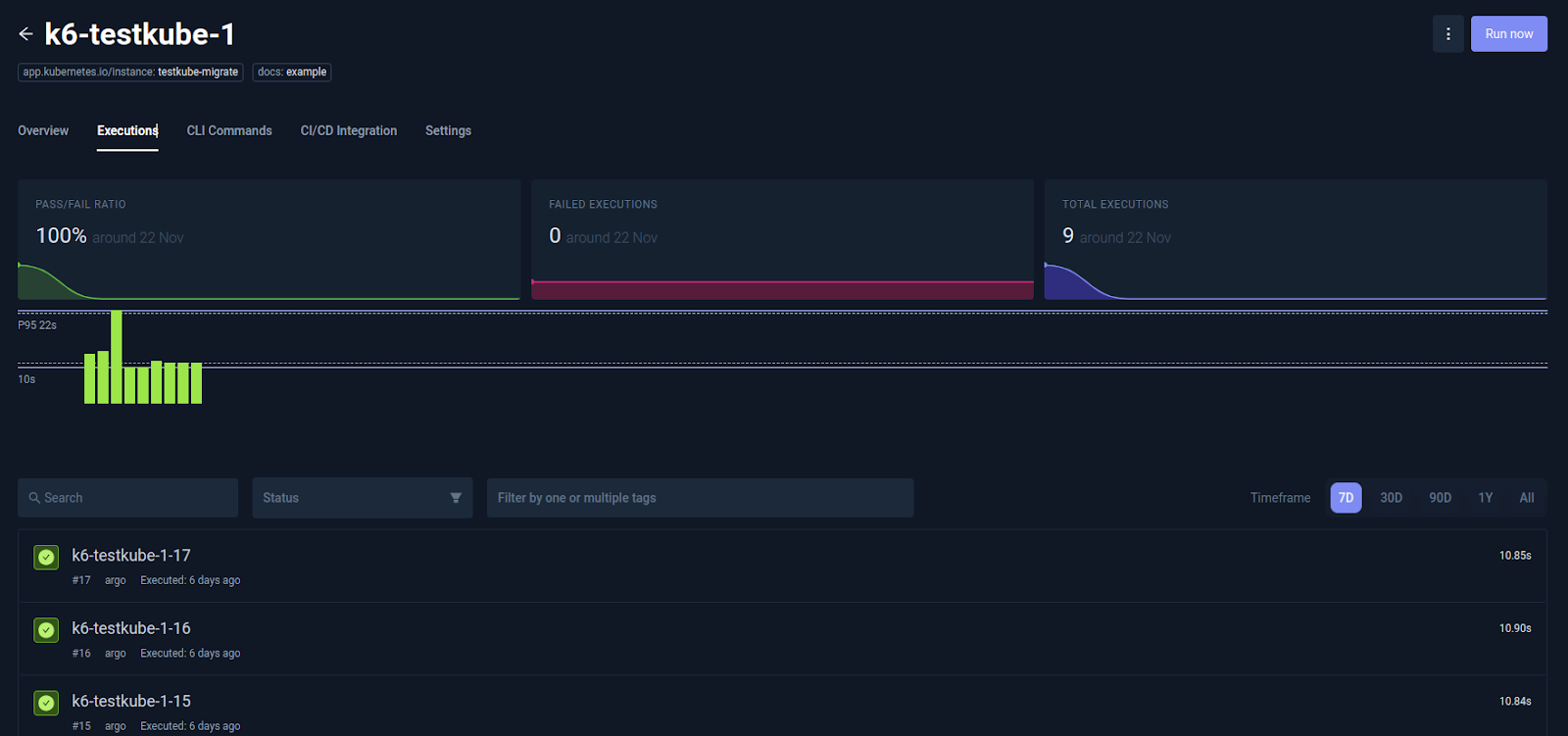
Task: Open the three-dot more options menu
Action: point(1447,33)
